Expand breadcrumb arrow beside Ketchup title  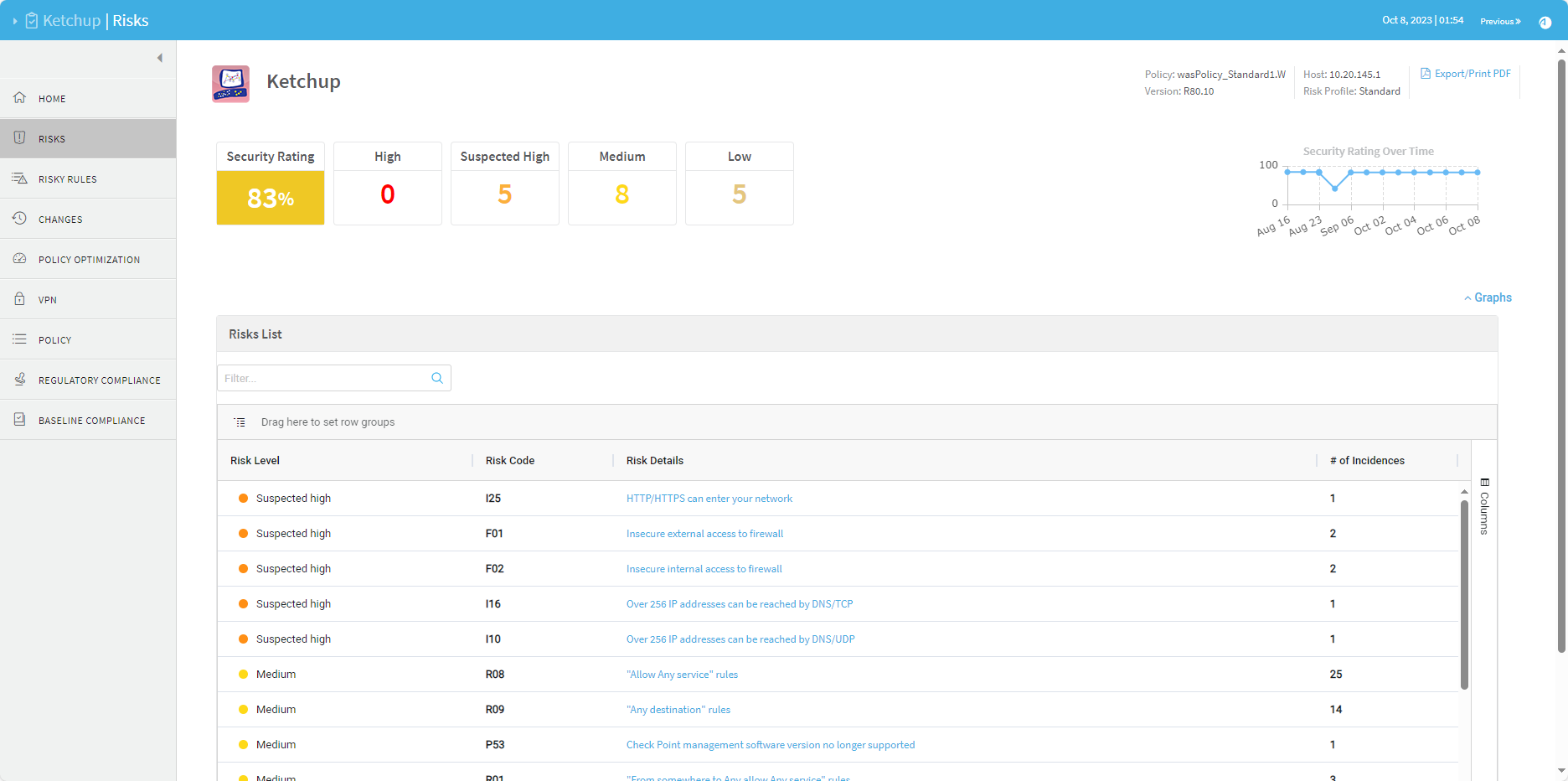pos(14,21)
